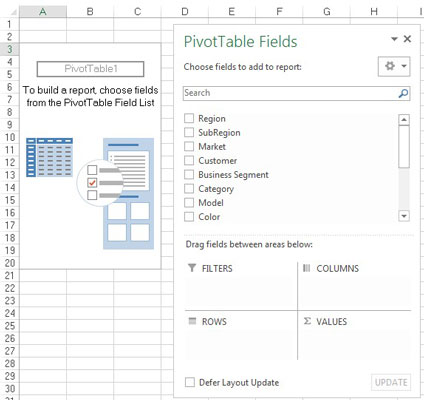Tick the SubRegion field checkbox

[189, 132]
